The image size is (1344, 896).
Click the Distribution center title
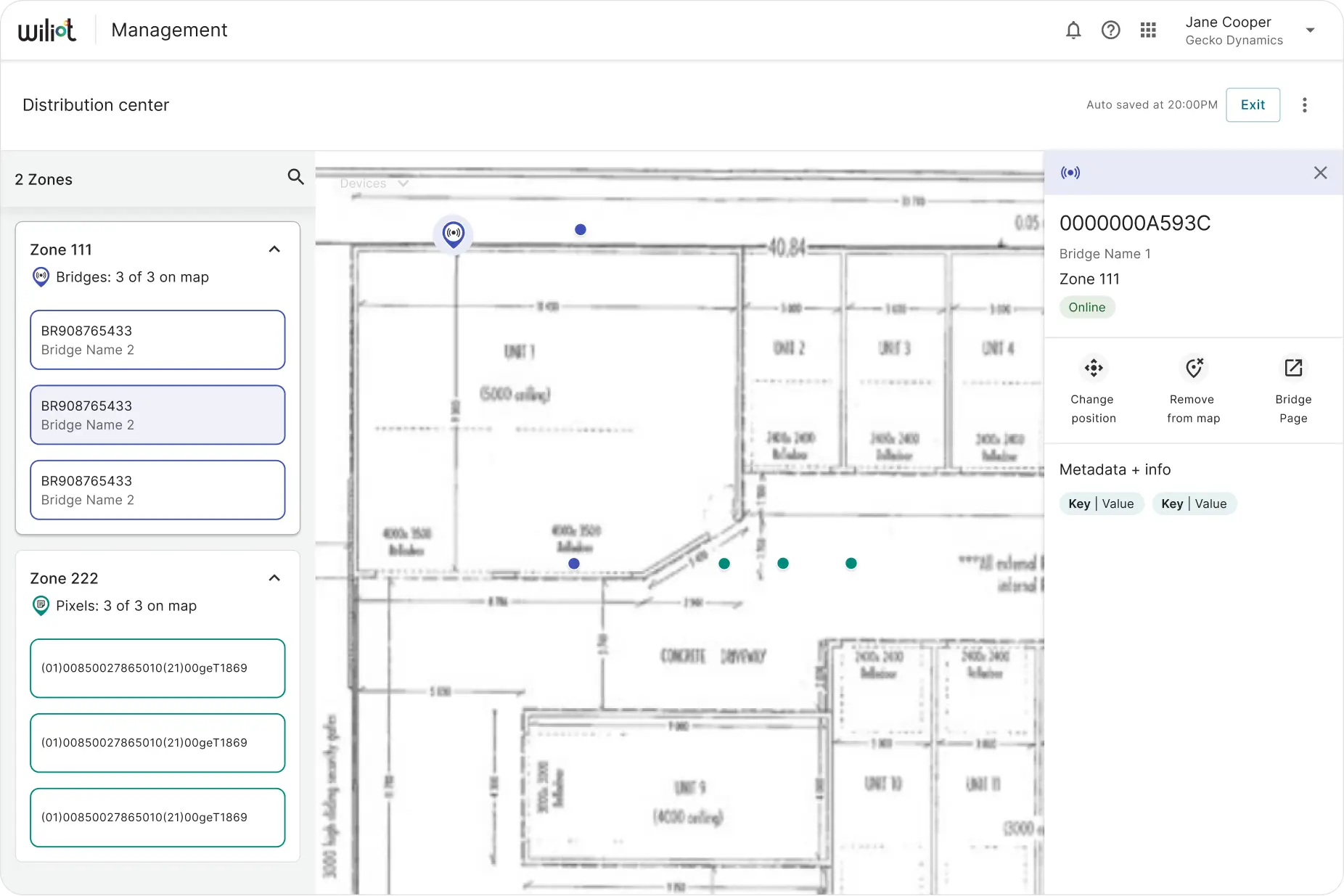(x=96, y=104)
